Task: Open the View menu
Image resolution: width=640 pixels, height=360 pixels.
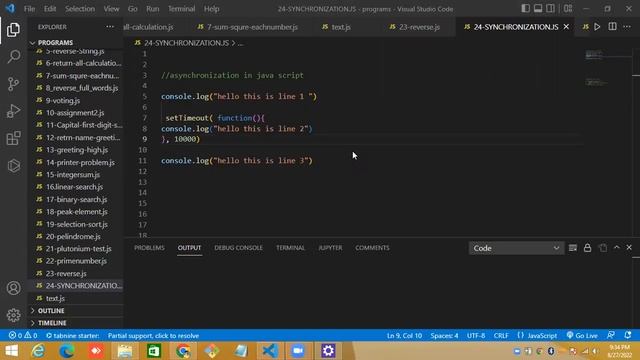Action: click(x=111, y=9)
